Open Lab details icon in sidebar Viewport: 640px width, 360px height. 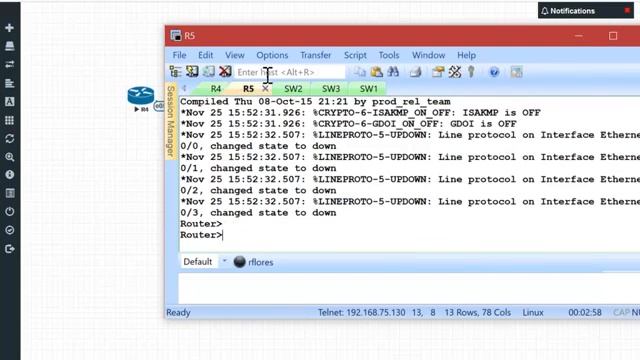click(9, 193)
